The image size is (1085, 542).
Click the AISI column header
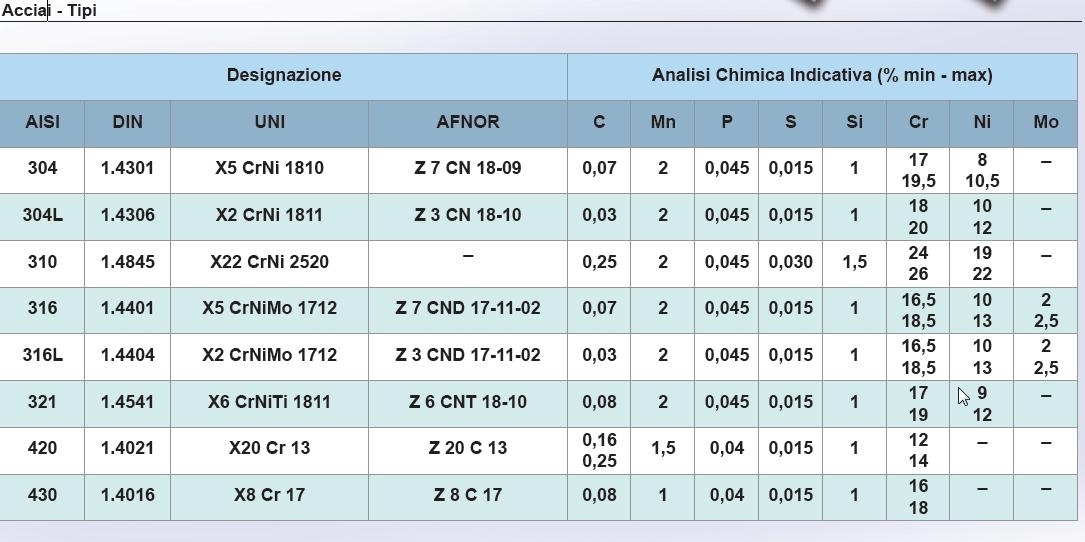(42, 123)
